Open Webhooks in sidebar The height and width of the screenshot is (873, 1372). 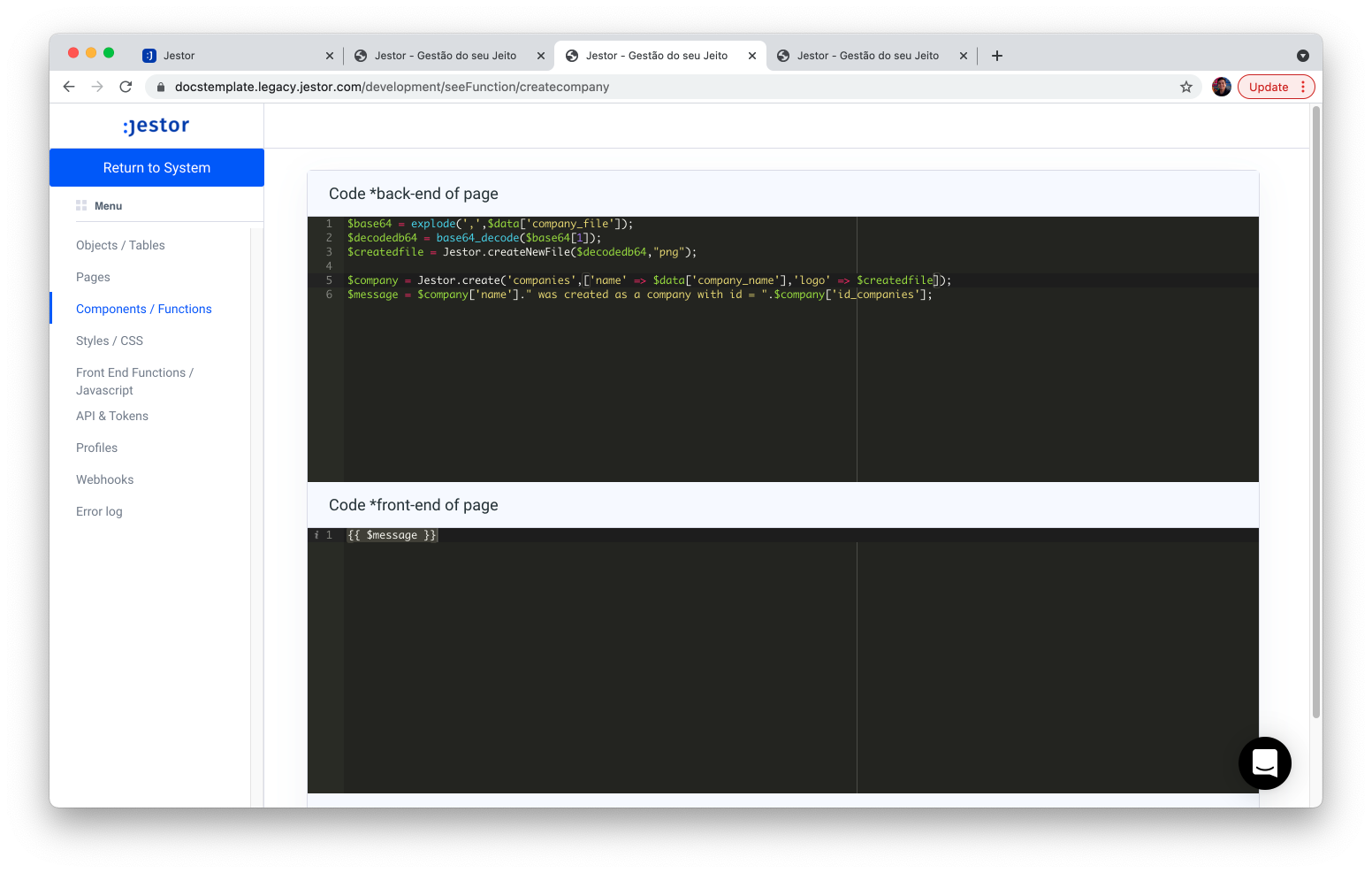tap(104, 479)
